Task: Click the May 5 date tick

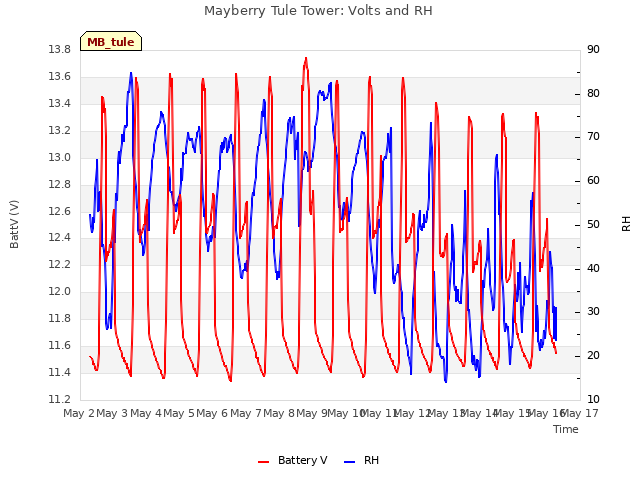Action: [x=179, y=414]
